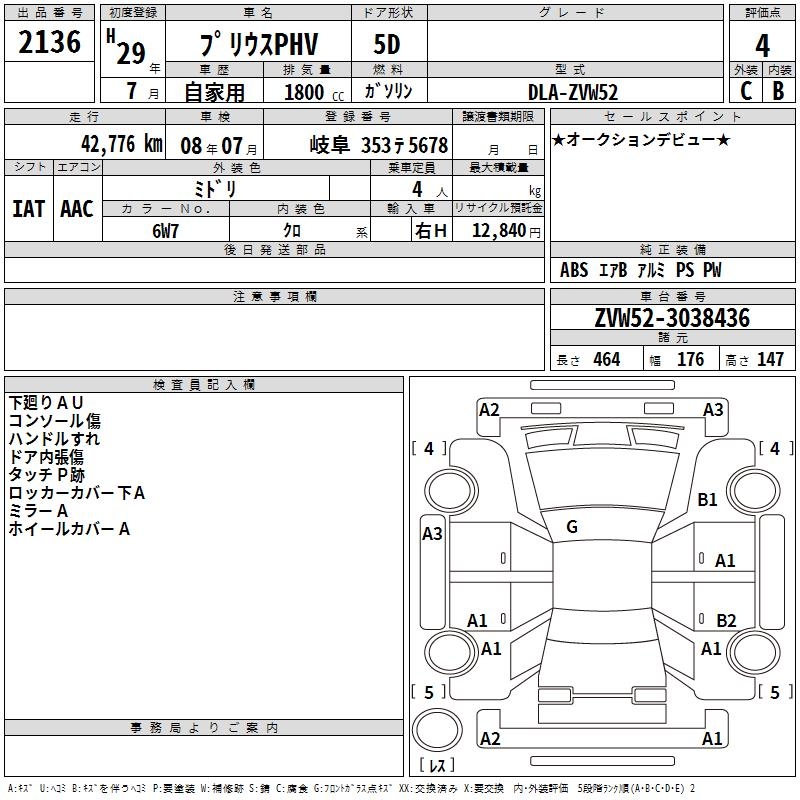Select the B1 mark near the front fender

707,499
